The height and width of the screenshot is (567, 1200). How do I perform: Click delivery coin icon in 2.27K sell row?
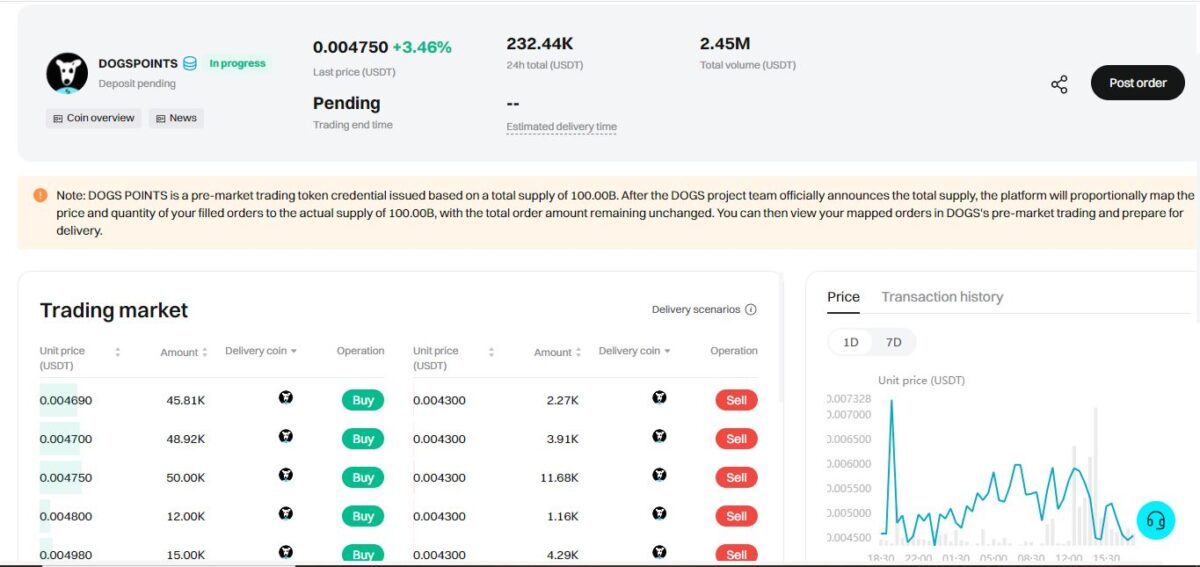659,398
